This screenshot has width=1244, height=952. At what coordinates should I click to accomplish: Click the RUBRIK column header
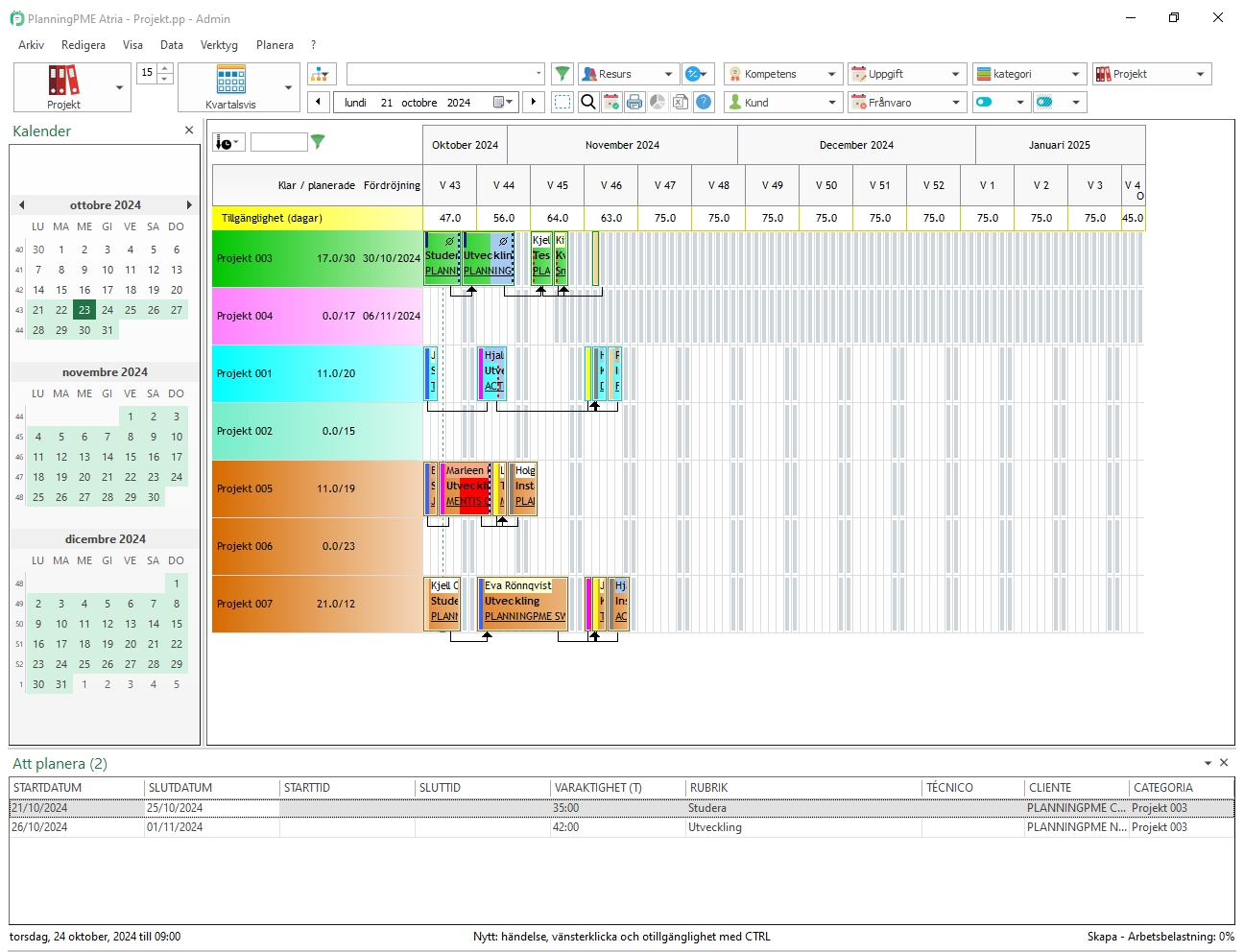(x=803, y=788)
